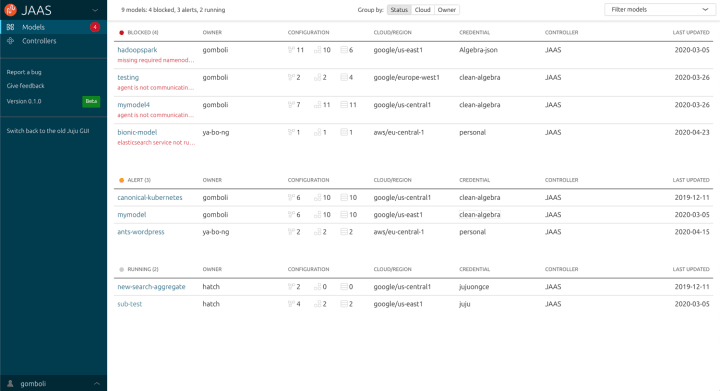Open the hadoopspark model

137,50
